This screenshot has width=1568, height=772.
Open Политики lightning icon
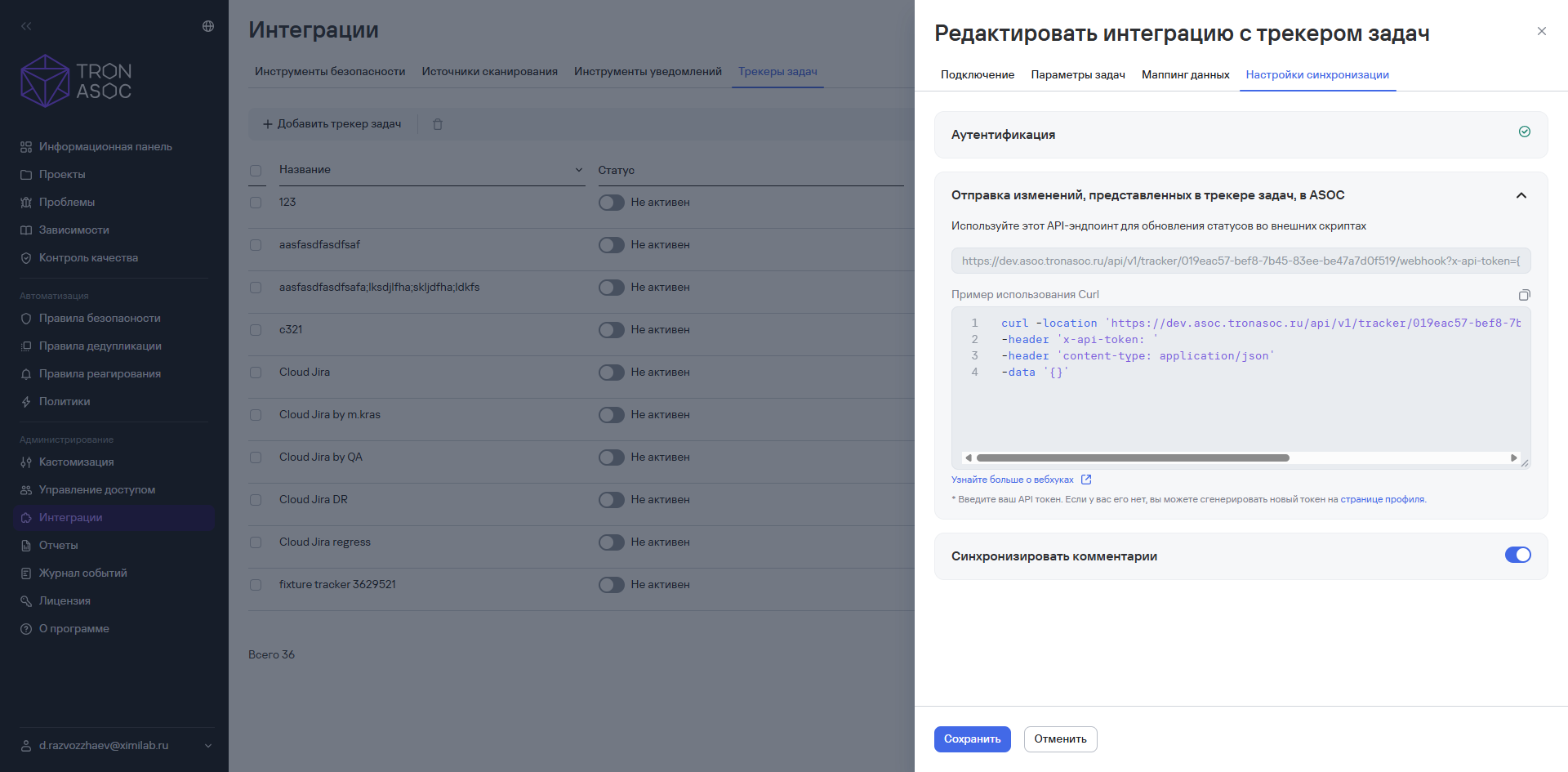26,402
